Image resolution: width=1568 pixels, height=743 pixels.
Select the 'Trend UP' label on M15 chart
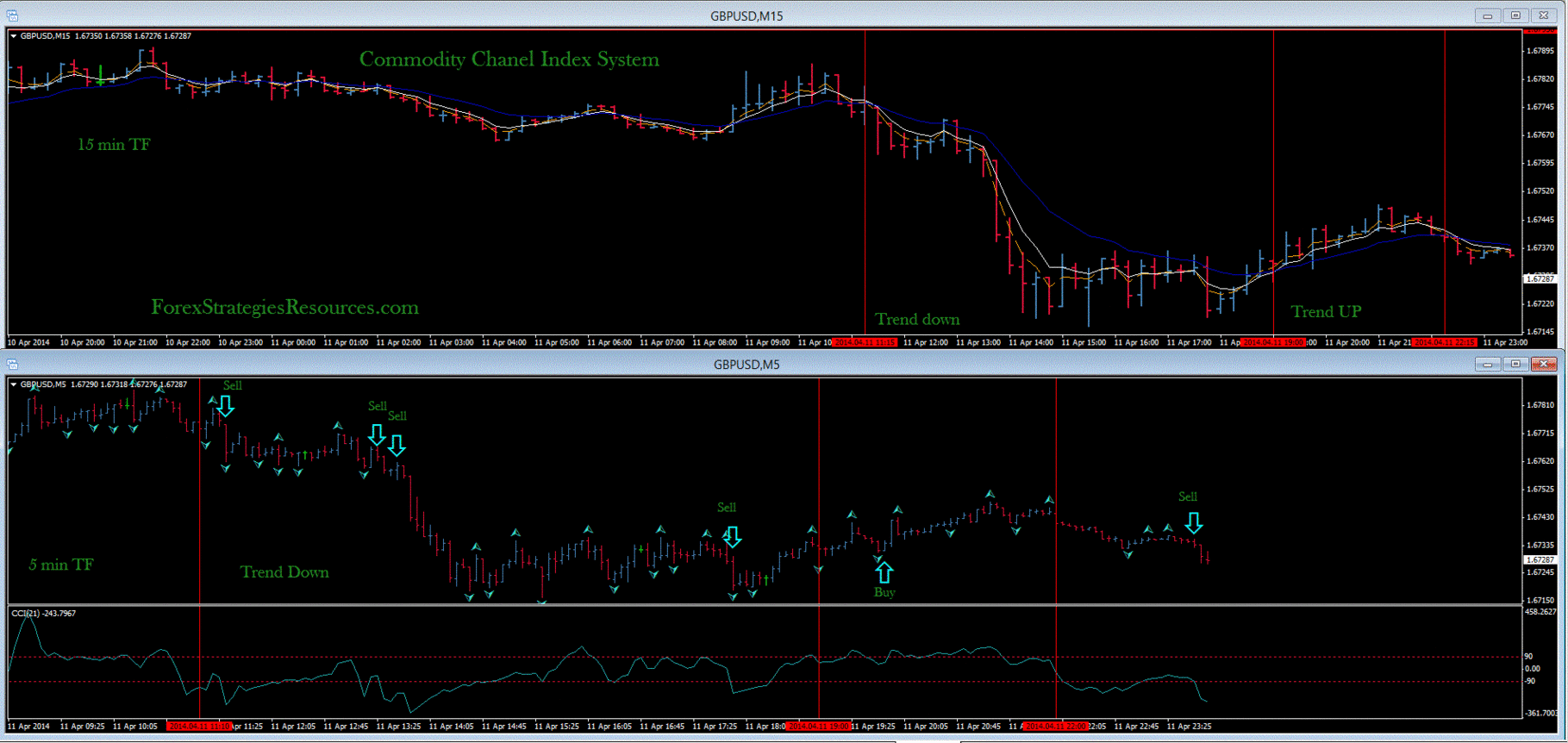coord(1326,312)
